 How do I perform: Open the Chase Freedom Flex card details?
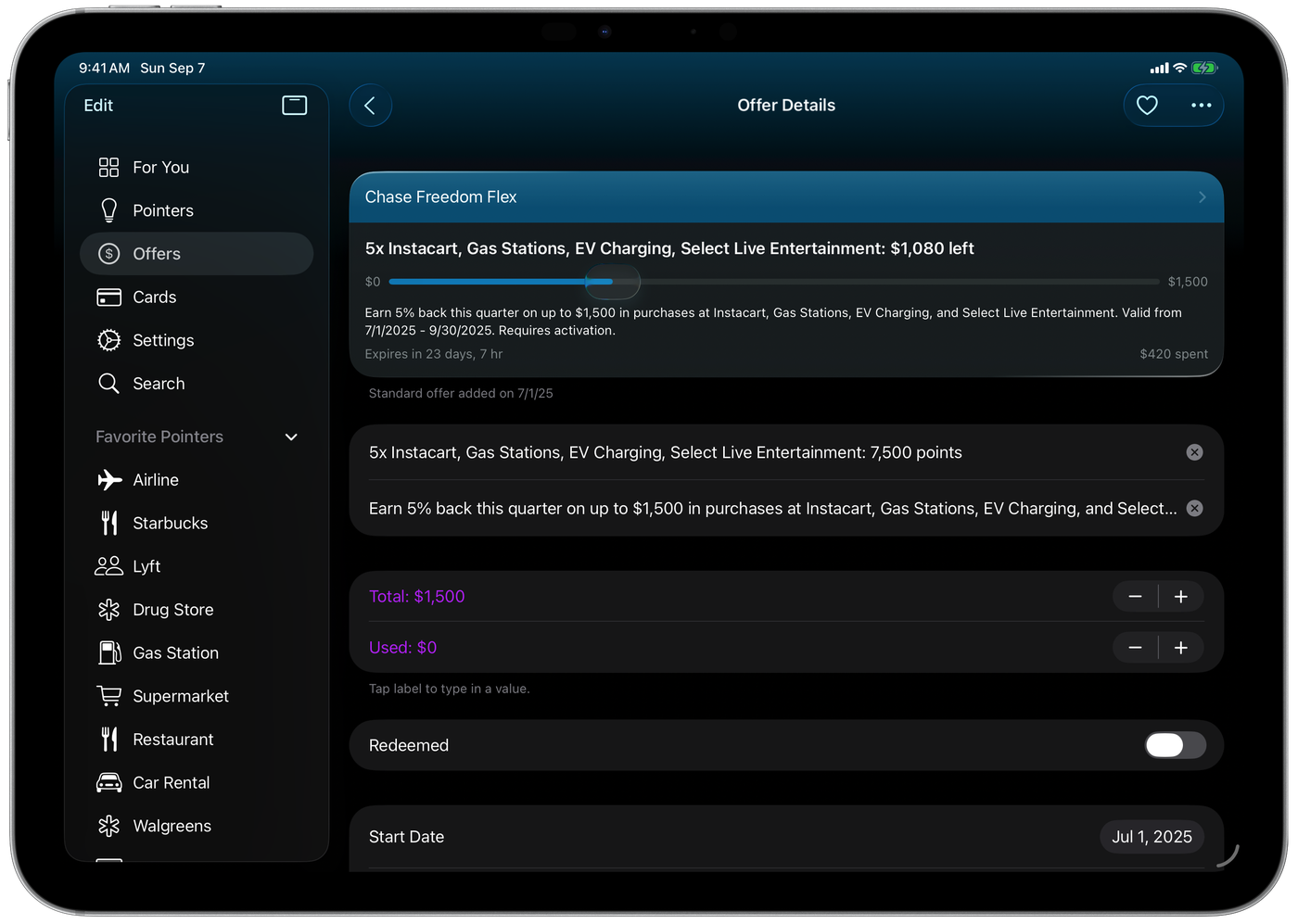[785, 197]
